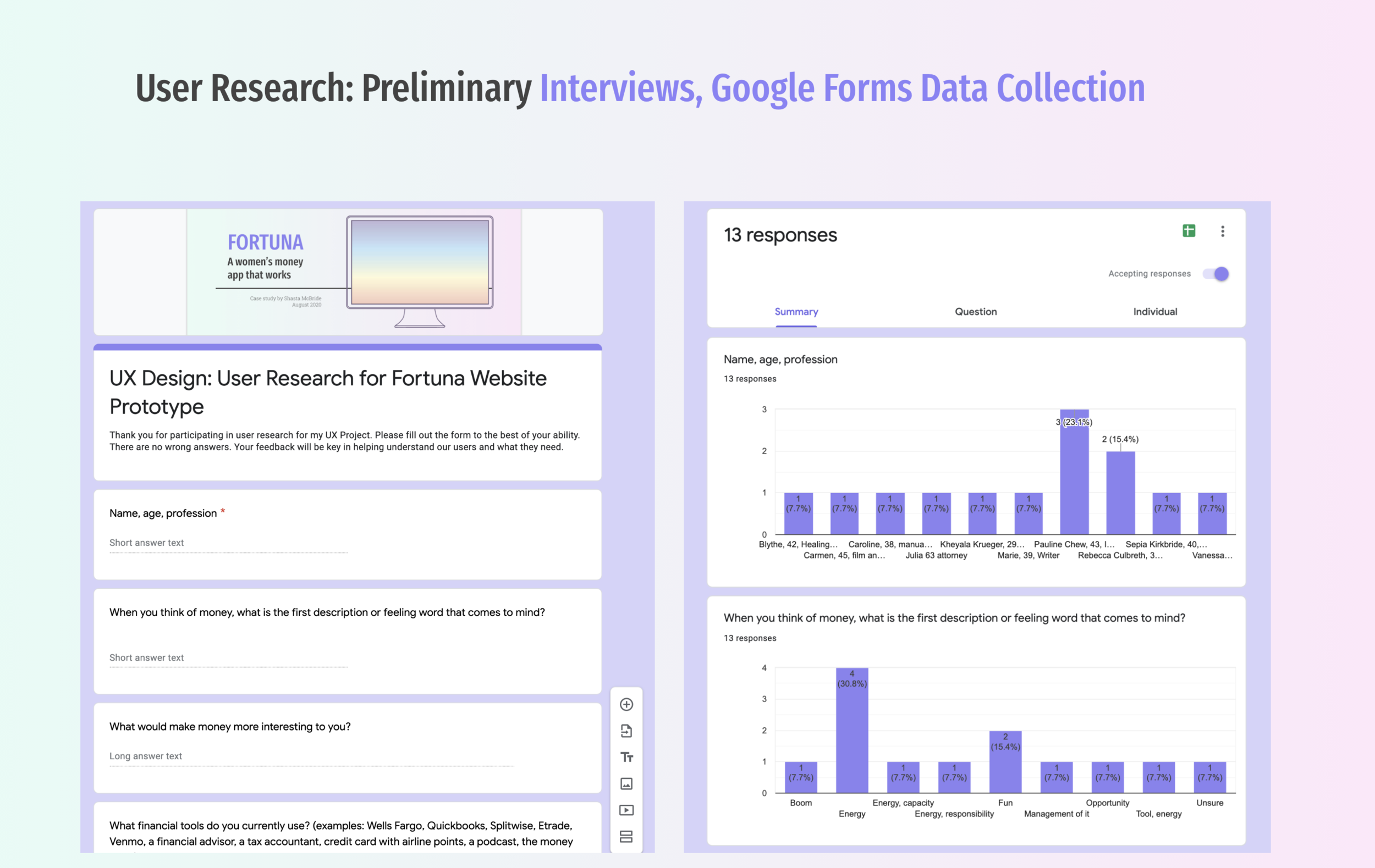Click the Unsure bar in the money chart

point(1209,777)
